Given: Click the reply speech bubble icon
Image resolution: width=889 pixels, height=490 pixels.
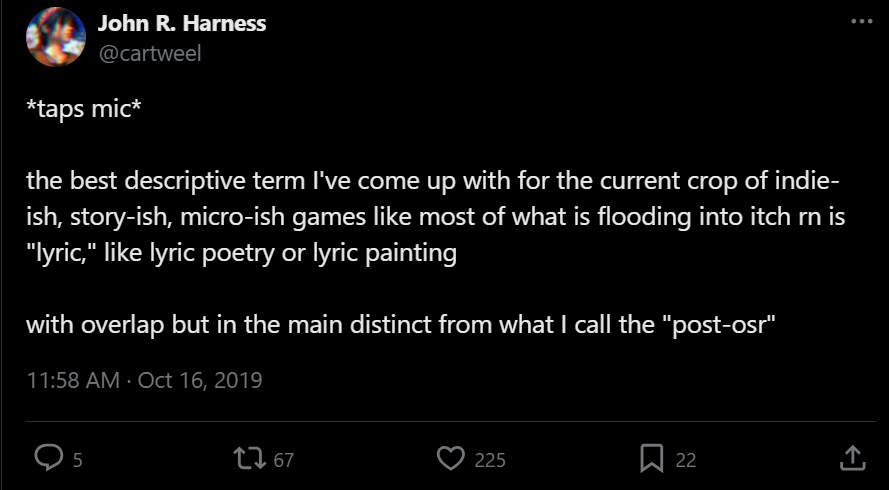Looking at the screenshot, I should pyautogui.click(x=50, y=458).
